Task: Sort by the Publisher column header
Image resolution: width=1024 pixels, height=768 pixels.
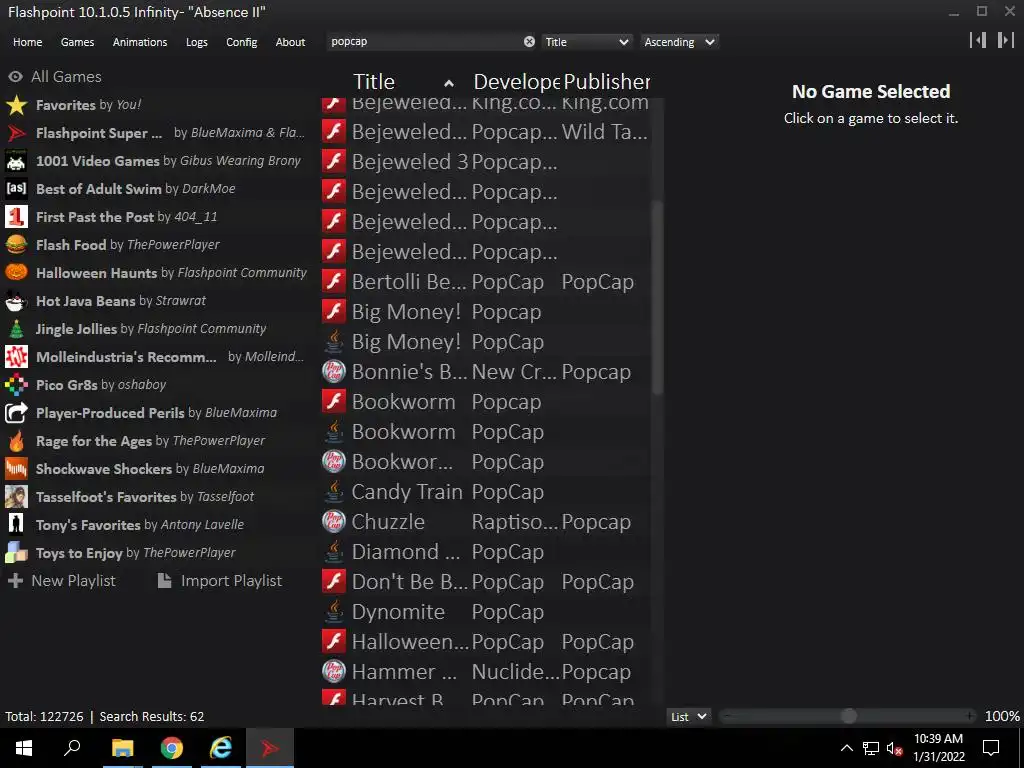Action: (x=606, y=82)
